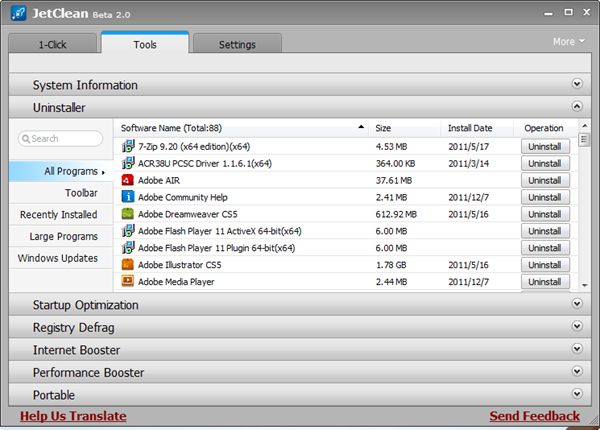The width and height of the screenshot is (600, 430).
Task: Uninstall Adobe Flash Player 11 ActiveX
Action: click(545, 231)
